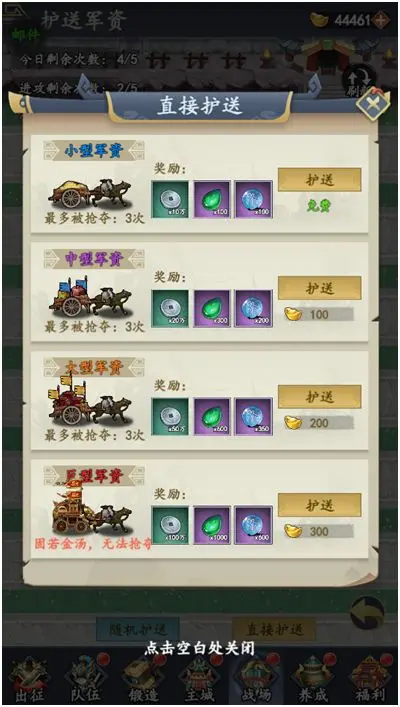Select the 小型军资 cart image
400x707 pixels.
90,193
